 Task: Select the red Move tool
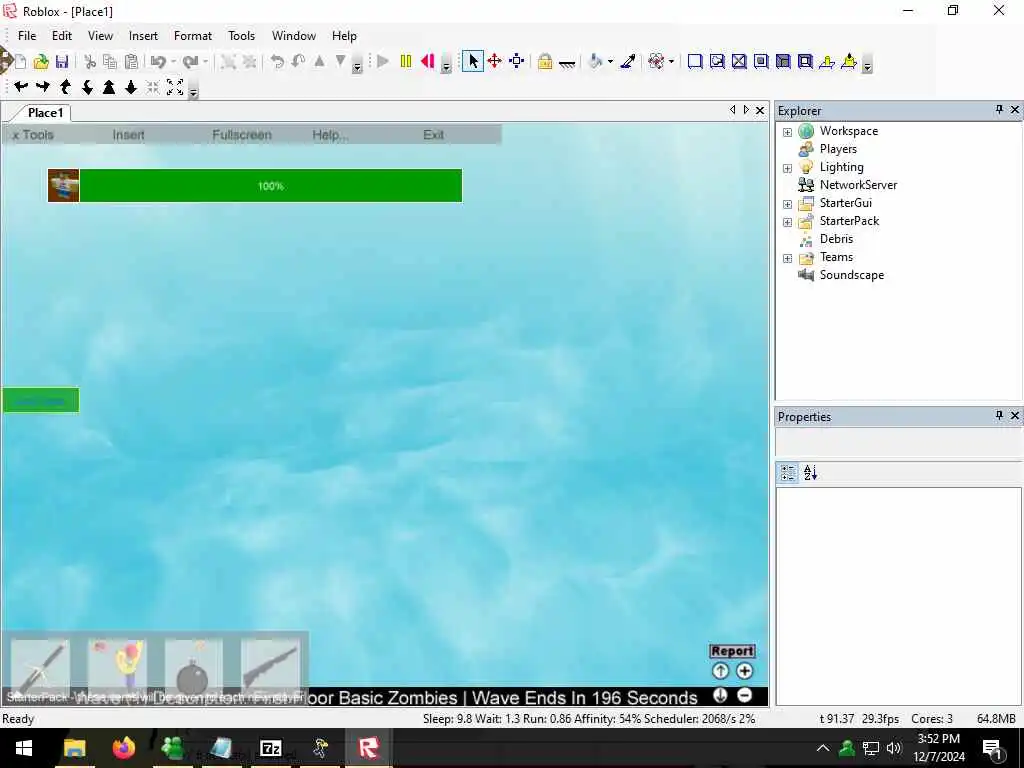point(494,61)
